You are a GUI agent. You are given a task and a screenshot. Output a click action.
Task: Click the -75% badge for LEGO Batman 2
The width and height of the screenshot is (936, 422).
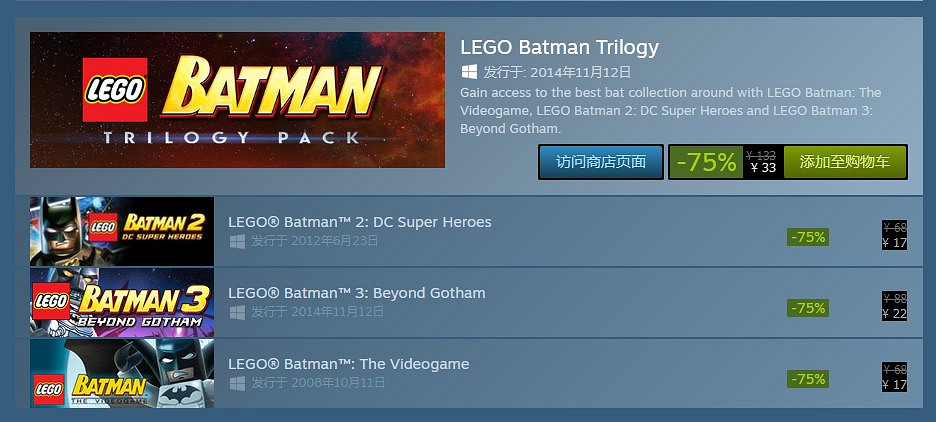[807, 237]
